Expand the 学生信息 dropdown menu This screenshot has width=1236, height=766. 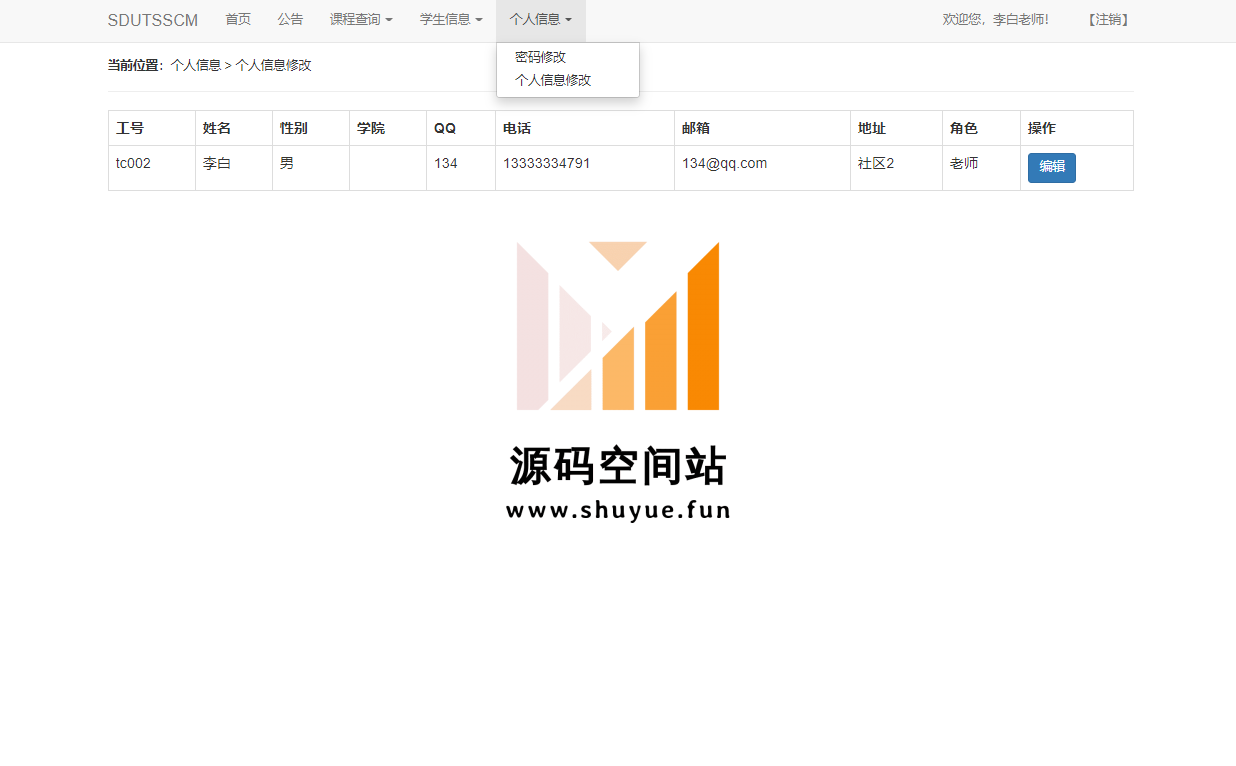tap(451, 19)
